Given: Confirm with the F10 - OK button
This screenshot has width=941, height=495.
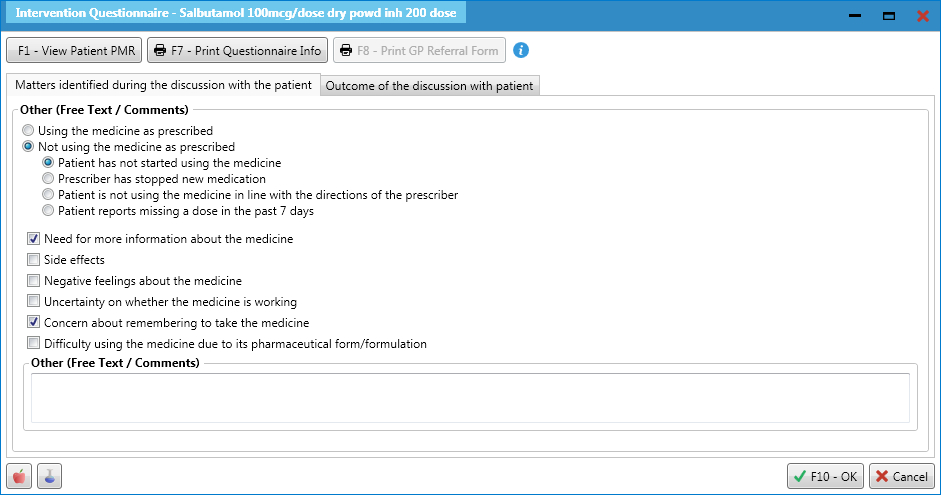Looking at the screenshot, I should pos(825,476).
